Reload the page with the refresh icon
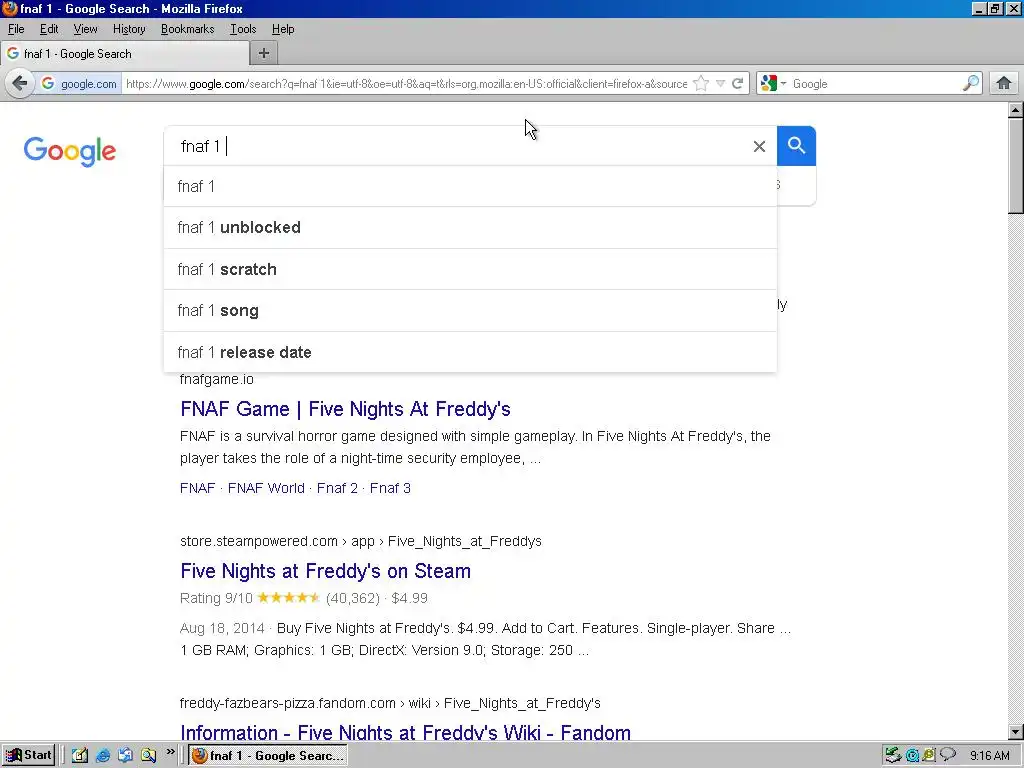The height and width of the screenshot is (768, 1024). point(737,84)
